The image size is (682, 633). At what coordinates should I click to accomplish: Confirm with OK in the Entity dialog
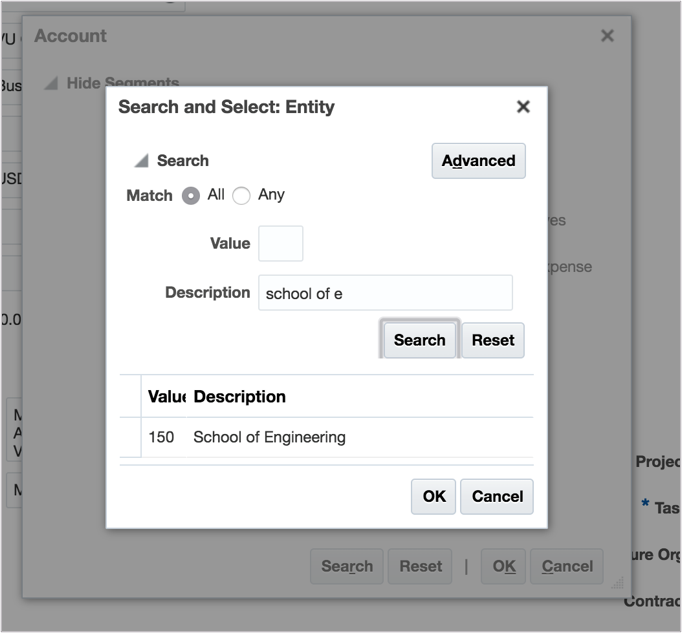[433, 496]
